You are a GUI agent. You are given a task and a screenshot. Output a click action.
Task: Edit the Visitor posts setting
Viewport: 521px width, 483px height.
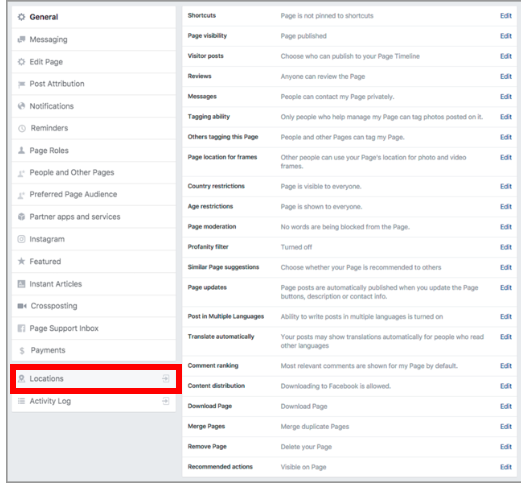tap(506, 56)
